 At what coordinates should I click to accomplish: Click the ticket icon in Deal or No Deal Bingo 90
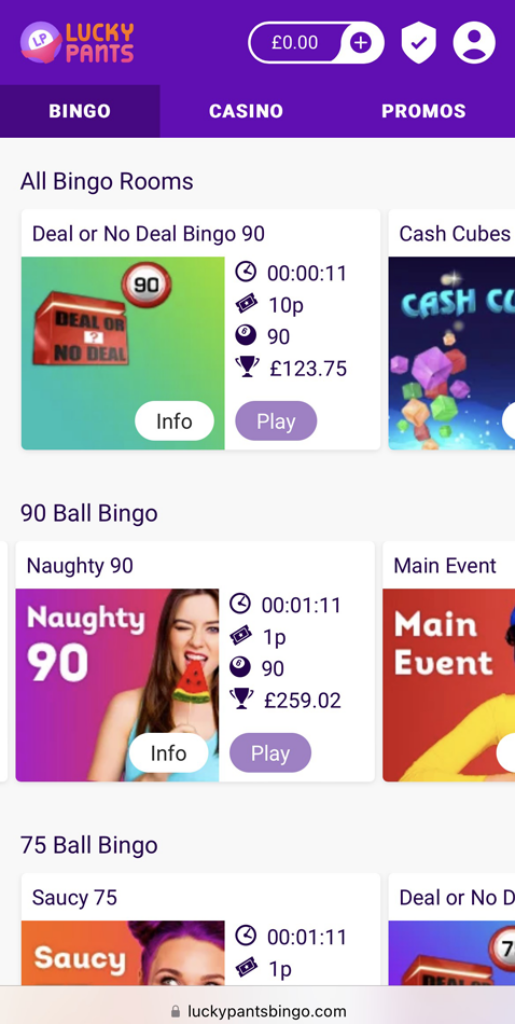(246, 303)
